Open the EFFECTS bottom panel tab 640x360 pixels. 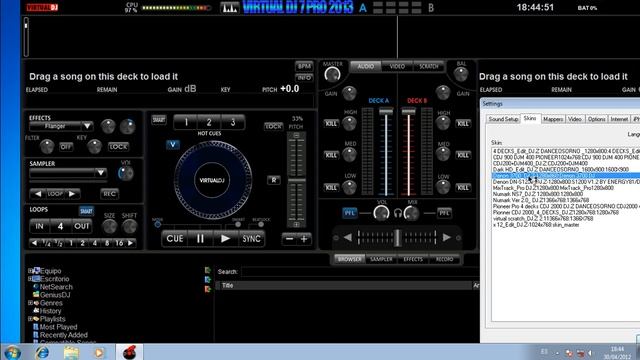pyautogui.click(x=413, y=259)
